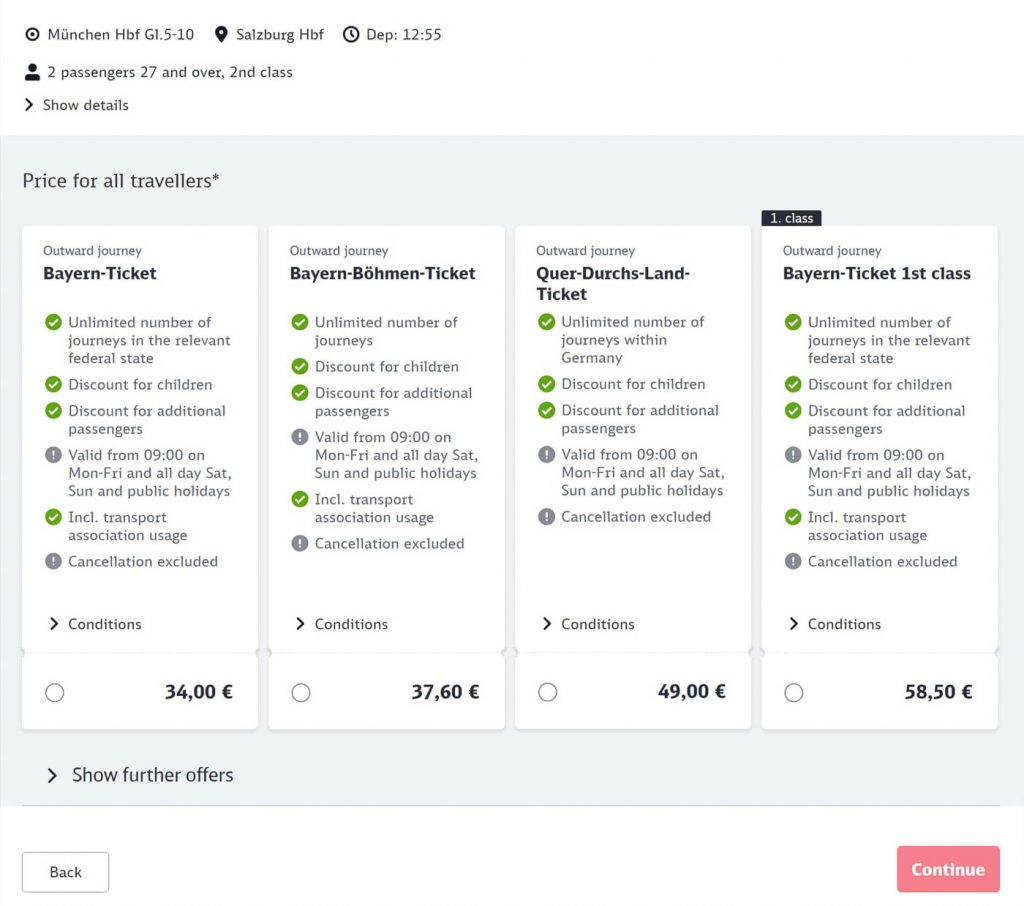Click Bayern-Böhmen-Ticket's green check for Unlimited journeys

click(300, 322)
